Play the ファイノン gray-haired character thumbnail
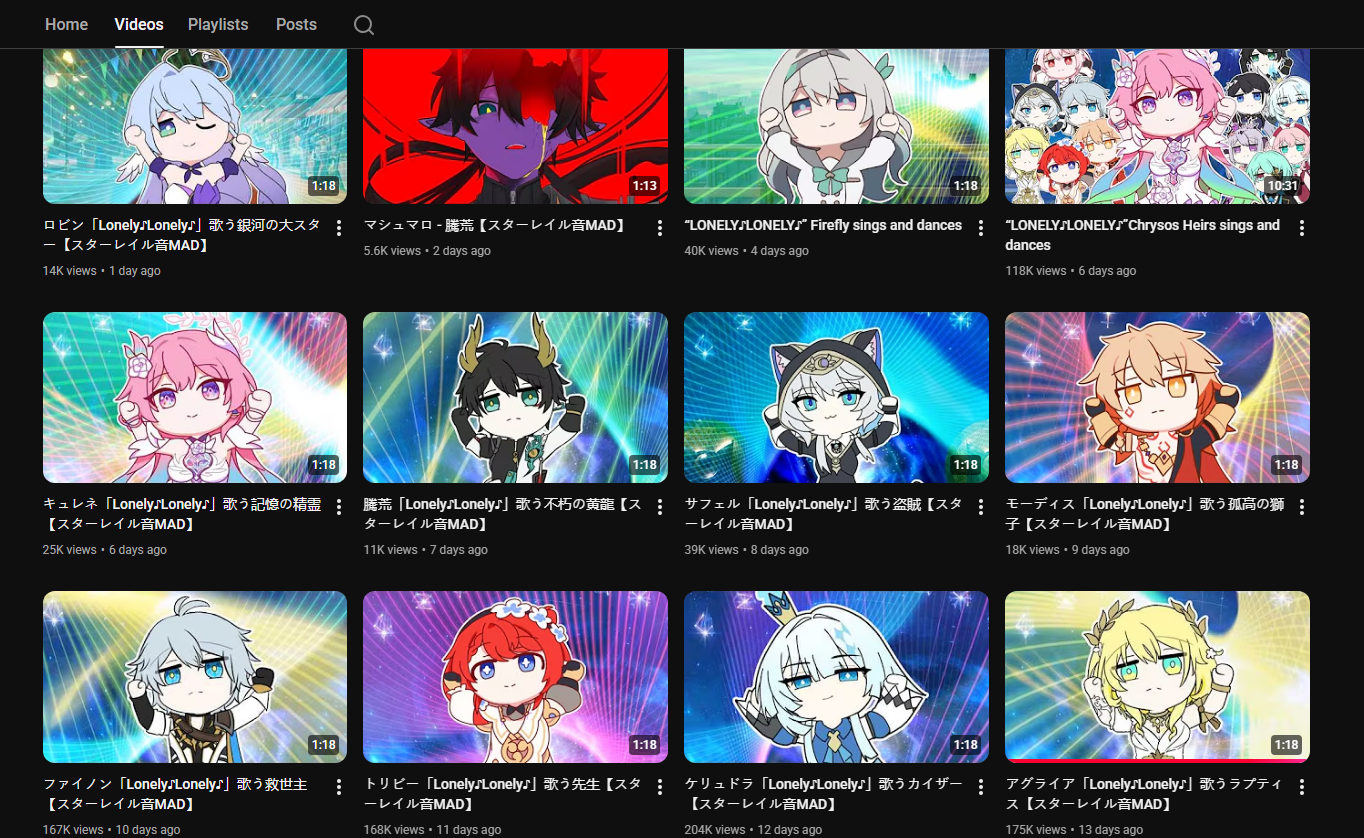 195,677
